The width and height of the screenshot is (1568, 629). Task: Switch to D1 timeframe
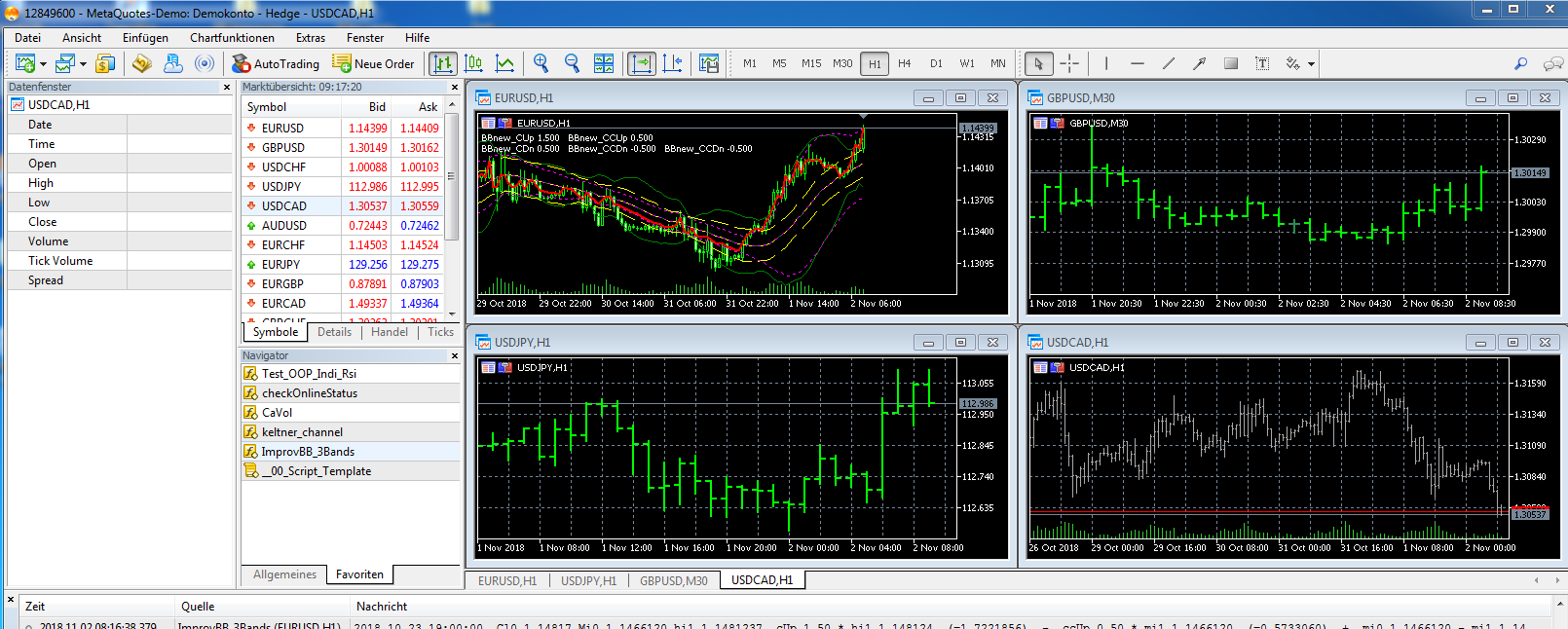936,63
